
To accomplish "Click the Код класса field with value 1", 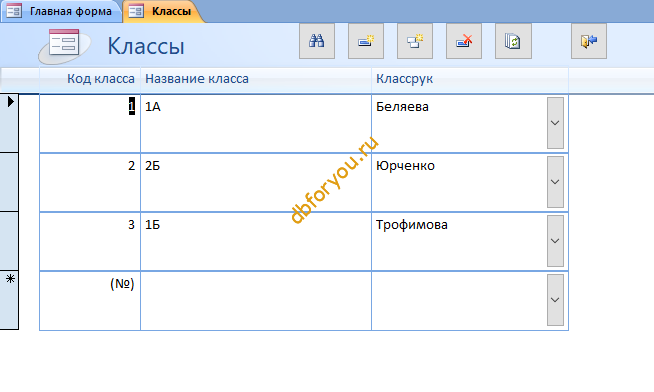I will 90,123.
